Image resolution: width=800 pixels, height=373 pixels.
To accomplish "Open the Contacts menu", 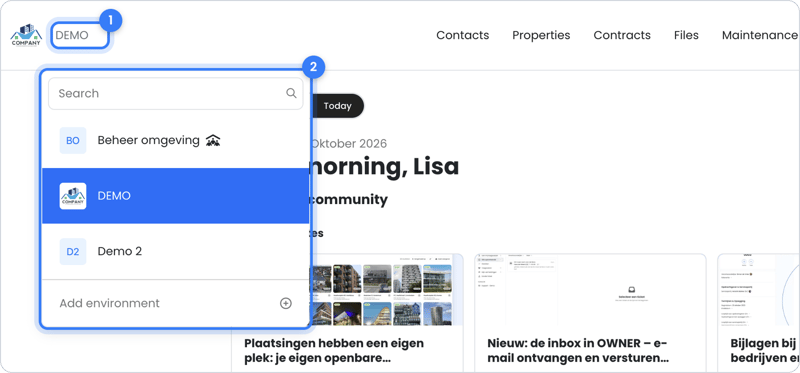I will click(x=463, y=35).
